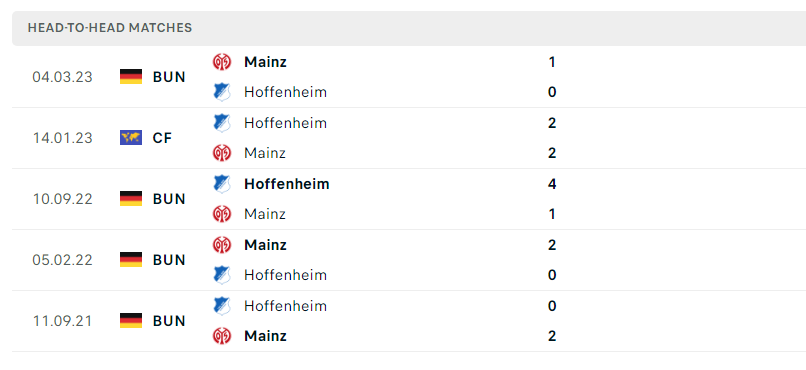Click Mainz crest in 11.09.21 match
Screen dimensions: 806x370
click(222, 336)
